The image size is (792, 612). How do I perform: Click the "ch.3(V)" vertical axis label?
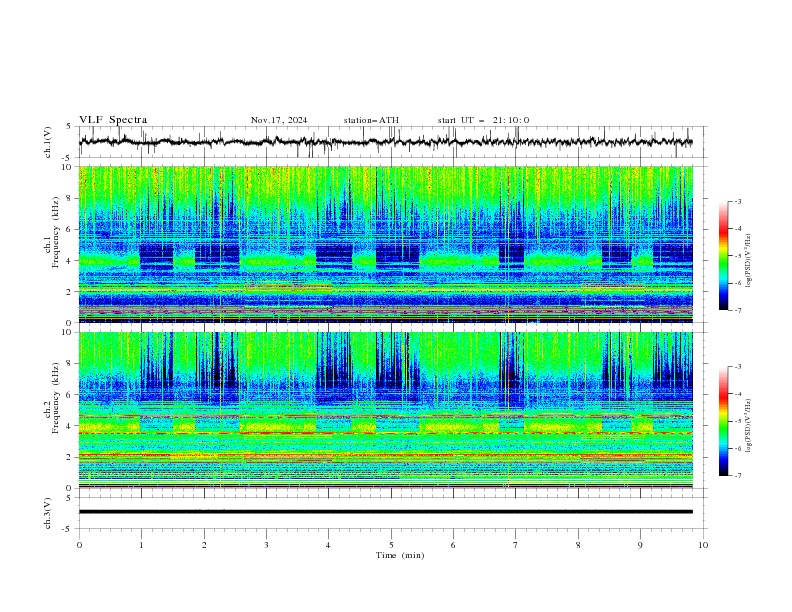[48, 513]
